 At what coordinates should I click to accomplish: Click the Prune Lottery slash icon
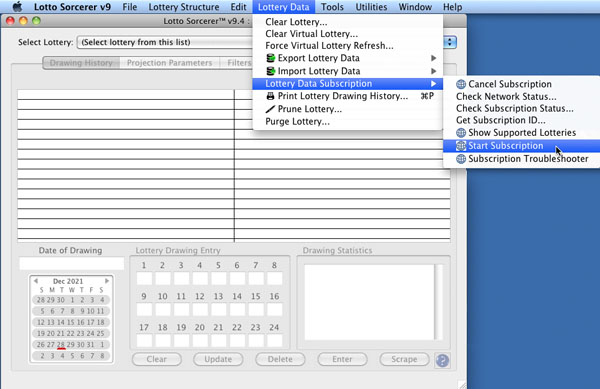[271, 109]
